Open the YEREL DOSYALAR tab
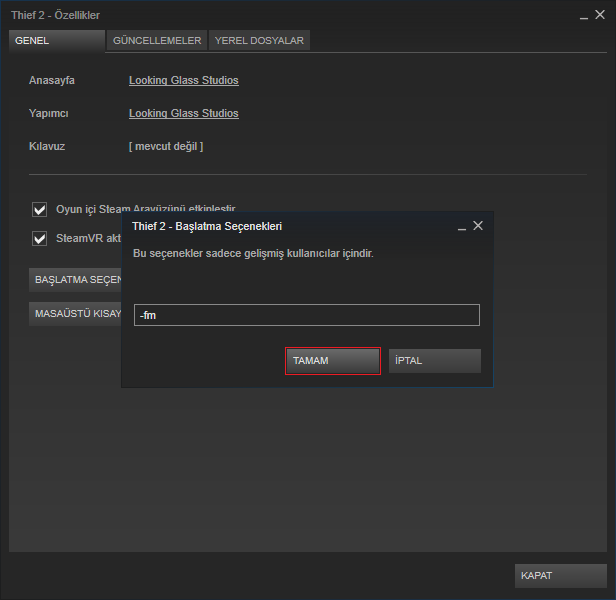616x600 pixels. click(x=259, y=40)
